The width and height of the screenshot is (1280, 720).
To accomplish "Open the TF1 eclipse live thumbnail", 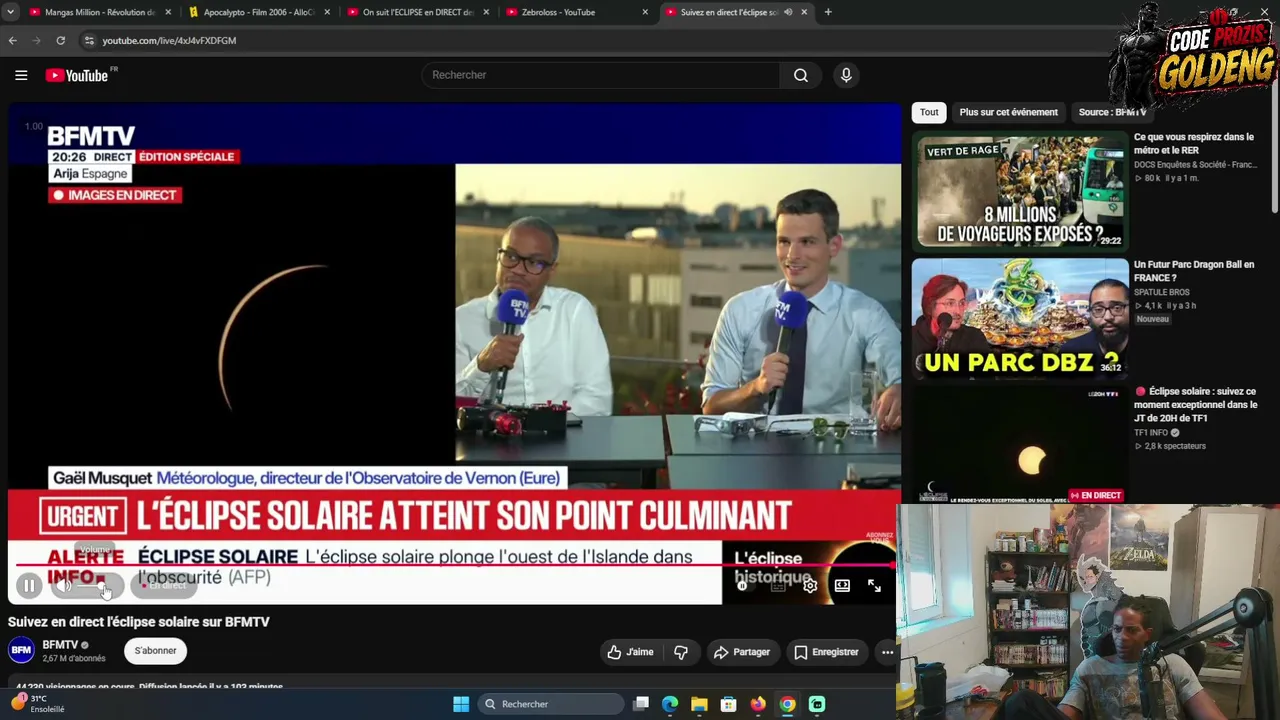I will point(1020,445).
